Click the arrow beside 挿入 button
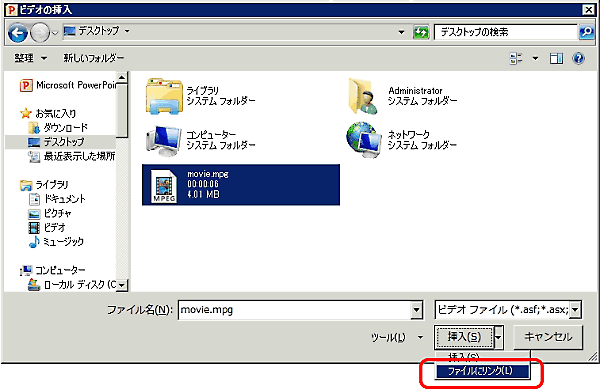The width and height of the screenshot is (600, 391). coord(498,337)
